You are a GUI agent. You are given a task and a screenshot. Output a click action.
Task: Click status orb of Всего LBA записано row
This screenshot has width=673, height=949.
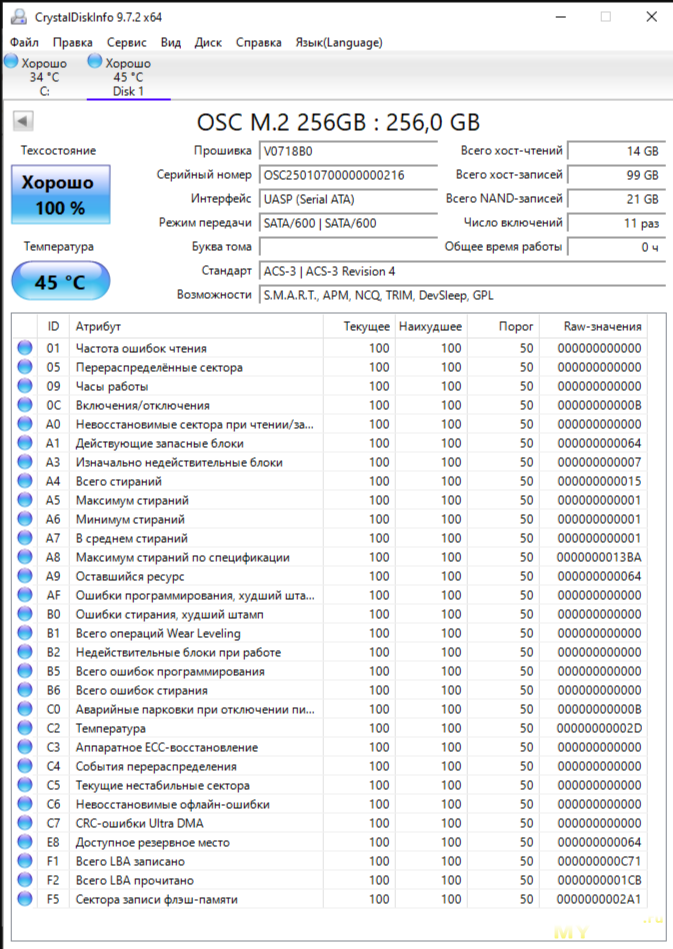tap(25, 861)
